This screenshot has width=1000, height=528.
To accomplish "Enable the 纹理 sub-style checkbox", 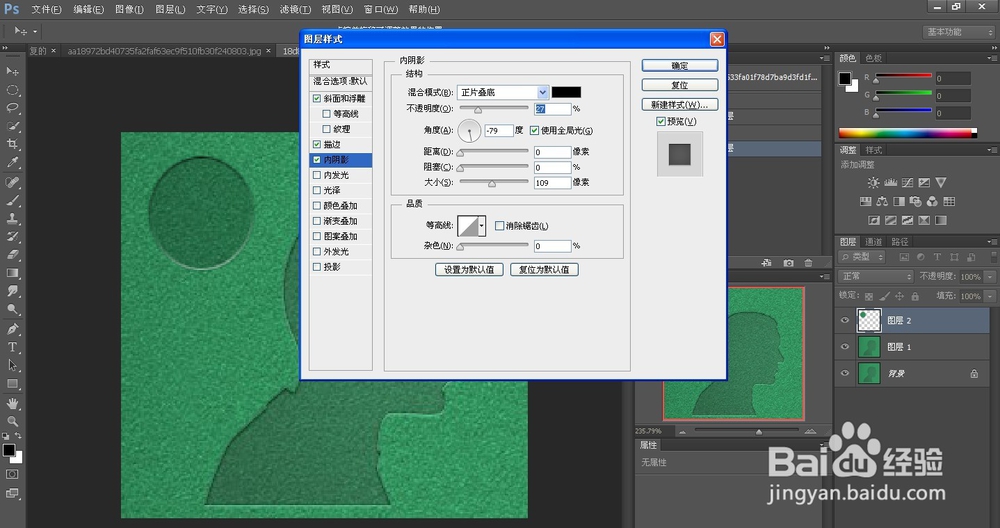I will point(327,129).
